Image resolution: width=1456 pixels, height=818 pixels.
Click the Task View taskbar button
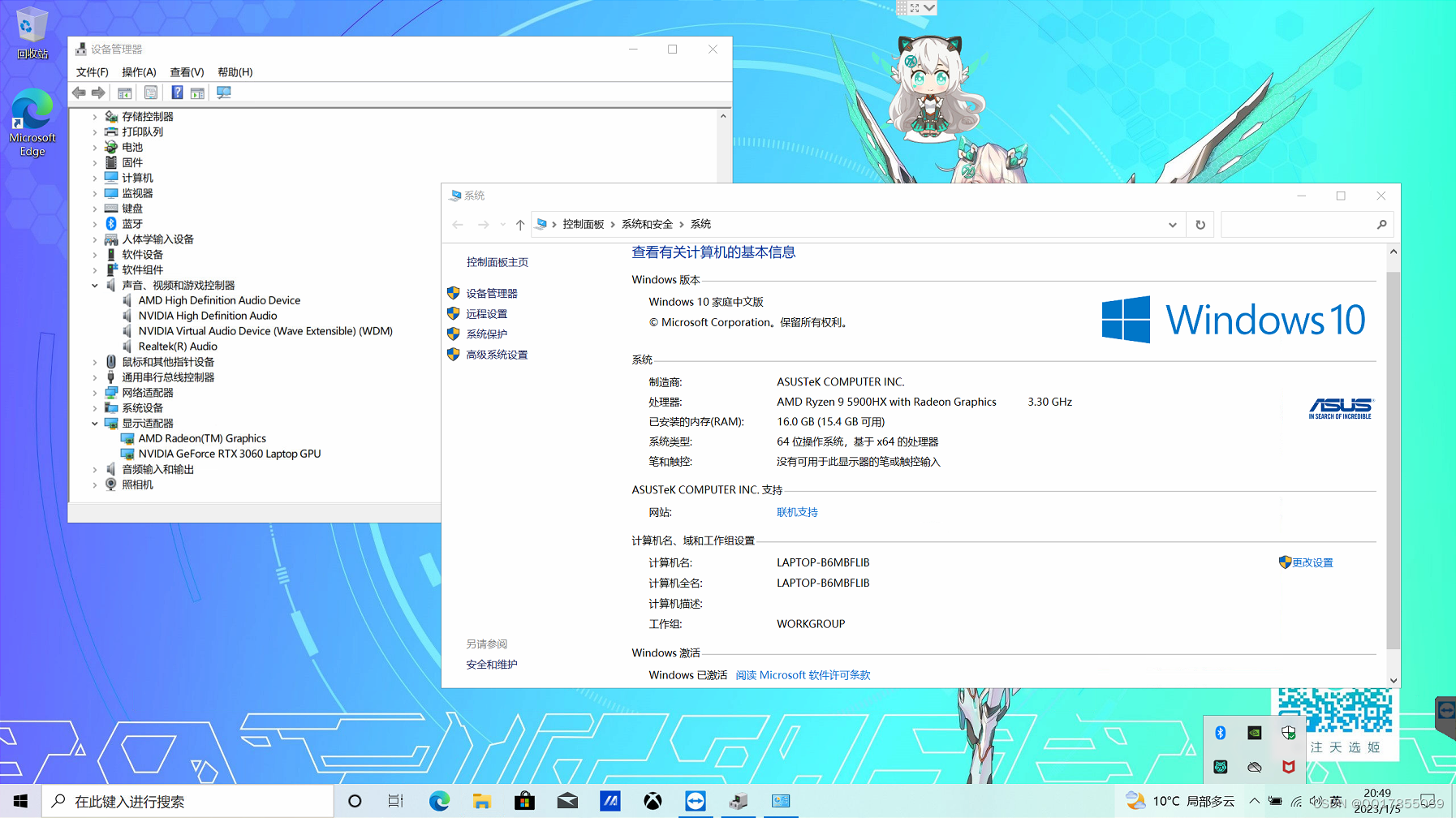click(395, 801)
